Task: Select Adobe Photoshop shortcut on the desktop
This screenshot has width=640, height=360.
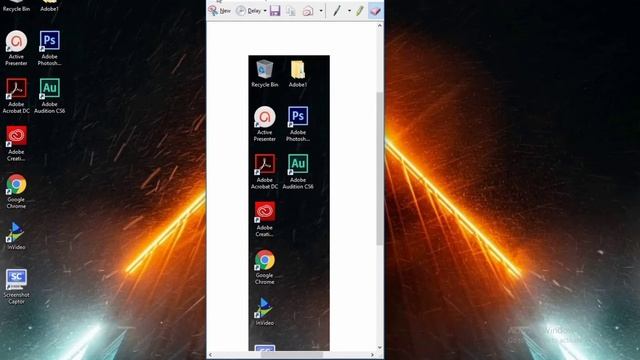Action: coord(49,48)
